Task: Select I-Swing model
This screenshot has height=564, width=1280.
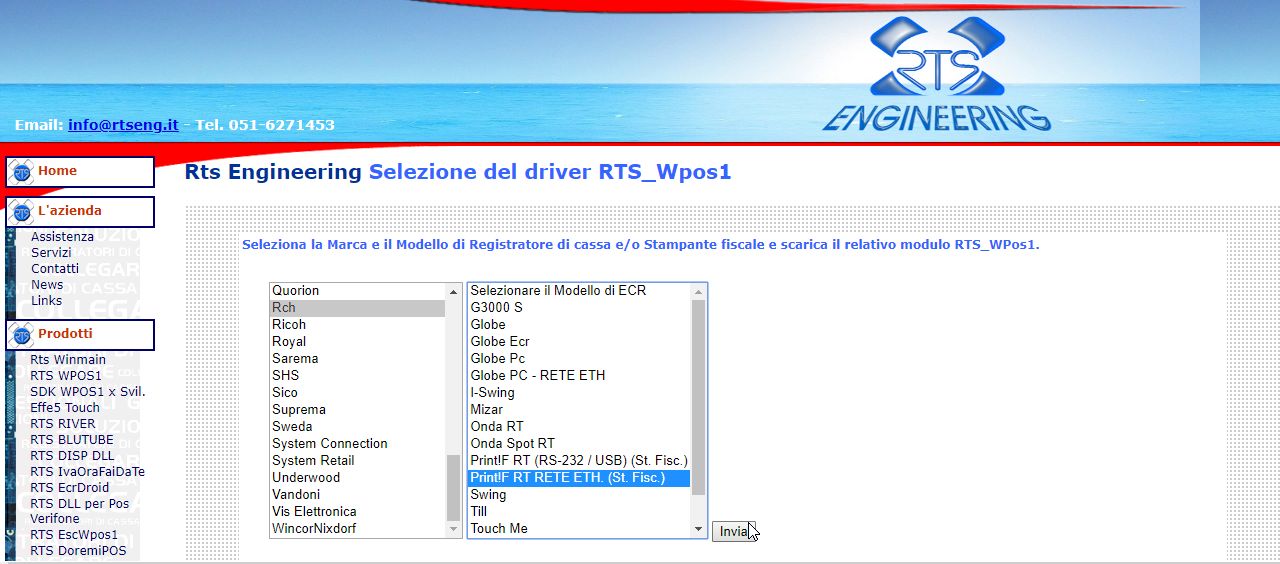Action: pos(579,393)
